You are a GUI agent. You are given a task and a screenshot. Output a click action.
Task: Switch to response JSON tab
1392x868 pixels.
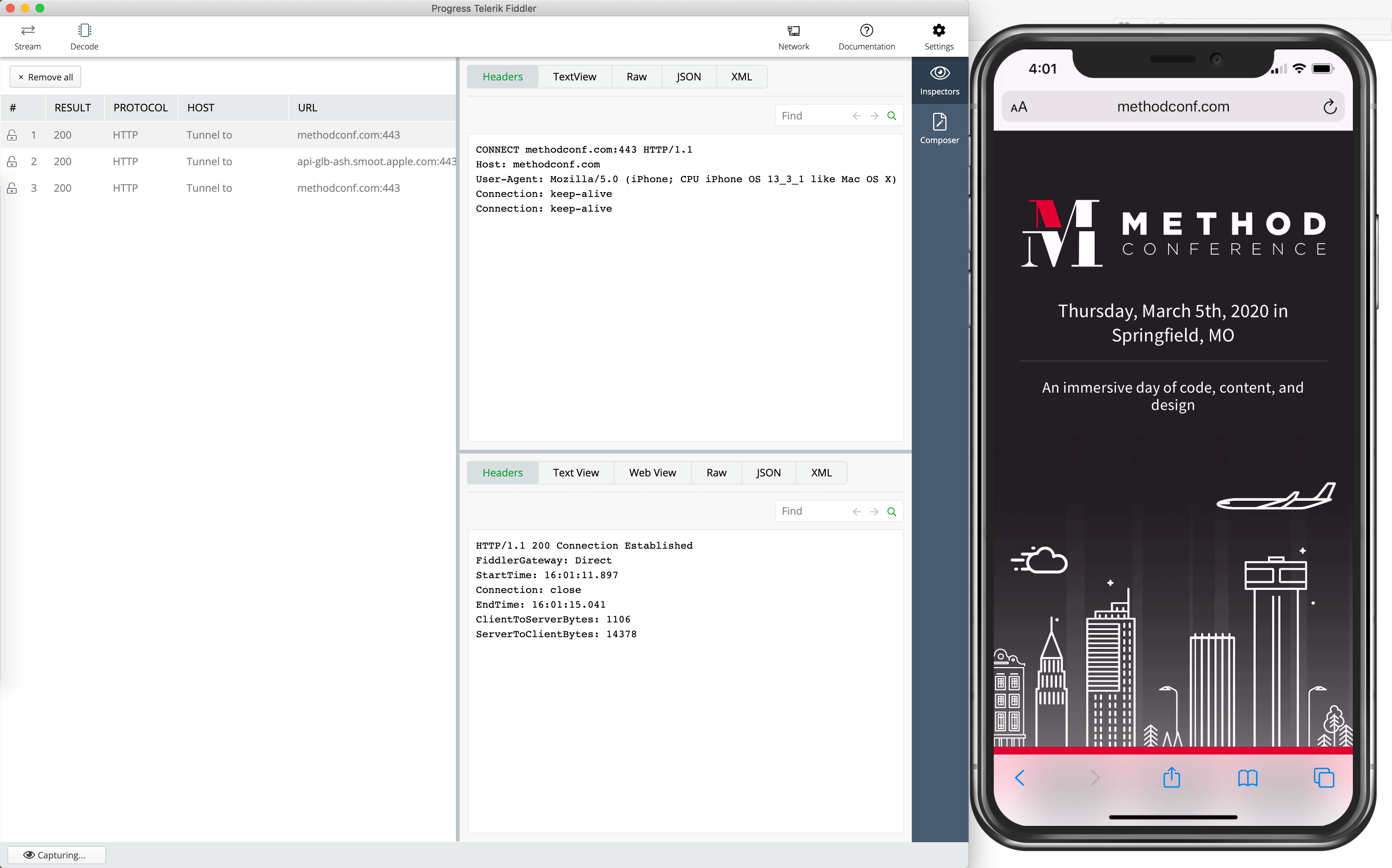point(769,472)
